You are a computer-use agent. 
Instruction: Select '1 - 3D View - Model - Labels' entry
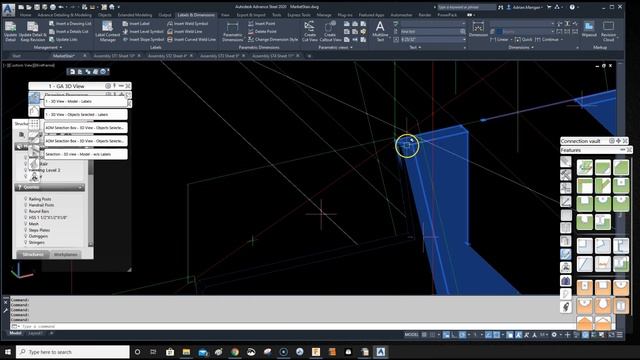[86, 101]
